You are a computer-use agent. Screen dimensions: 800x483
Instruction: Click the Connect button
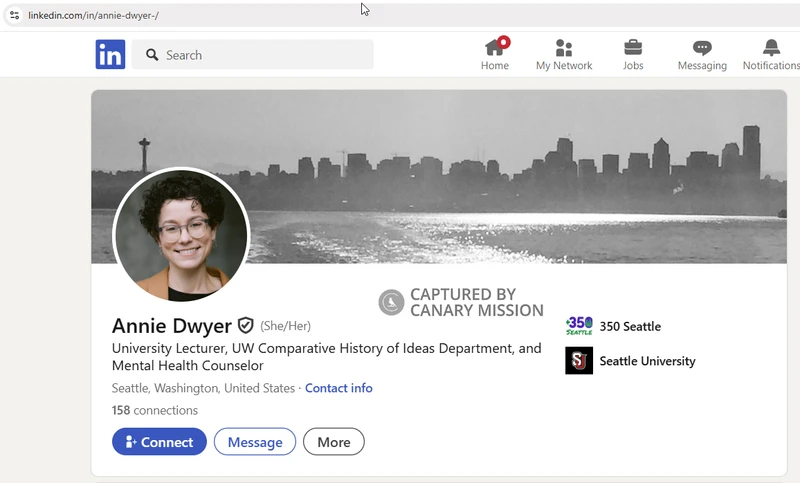(x=159, y=442)
